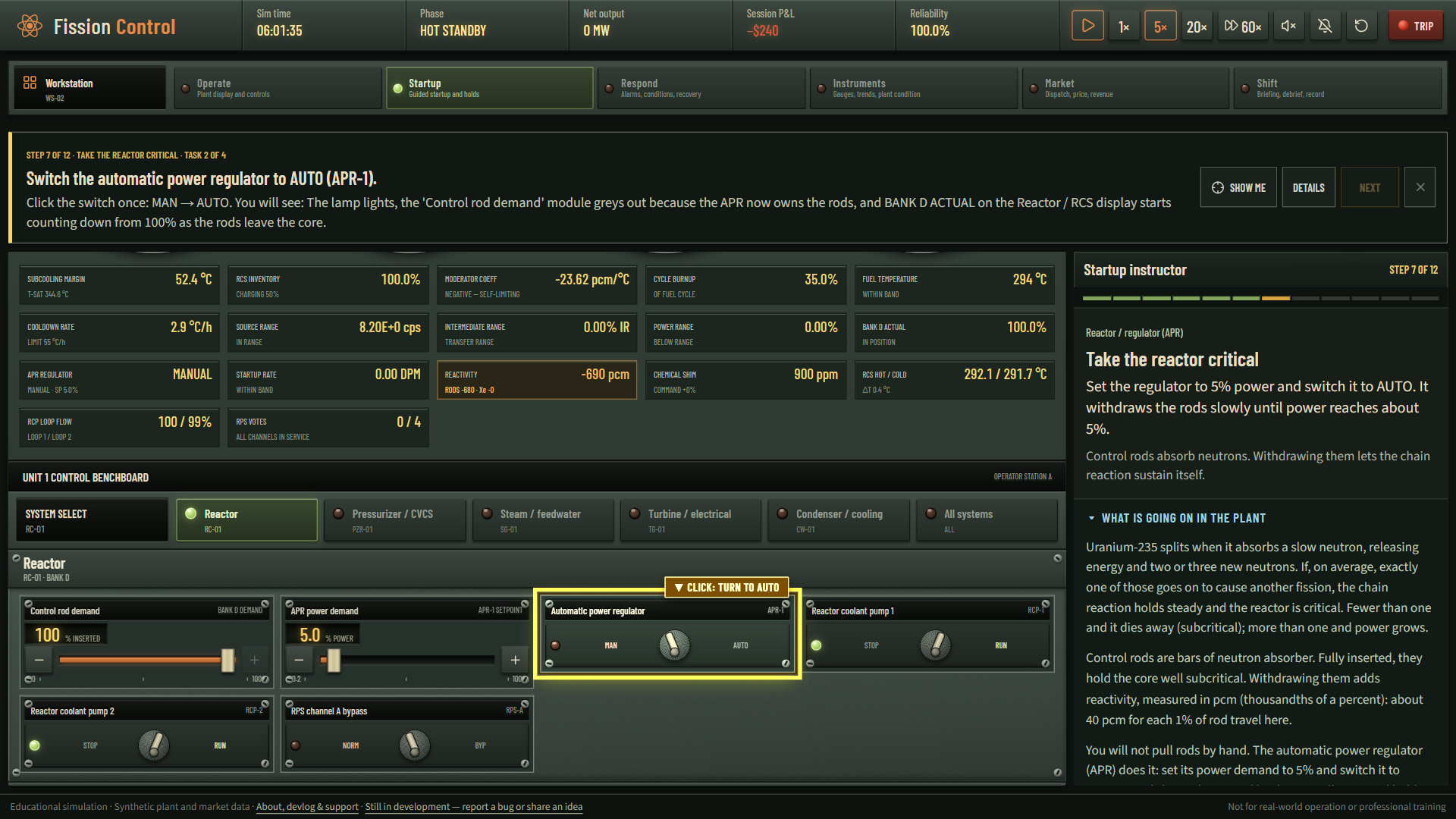Select the Pressurizer / CVCS system
Screen dimensions: 1456x819
394,520
